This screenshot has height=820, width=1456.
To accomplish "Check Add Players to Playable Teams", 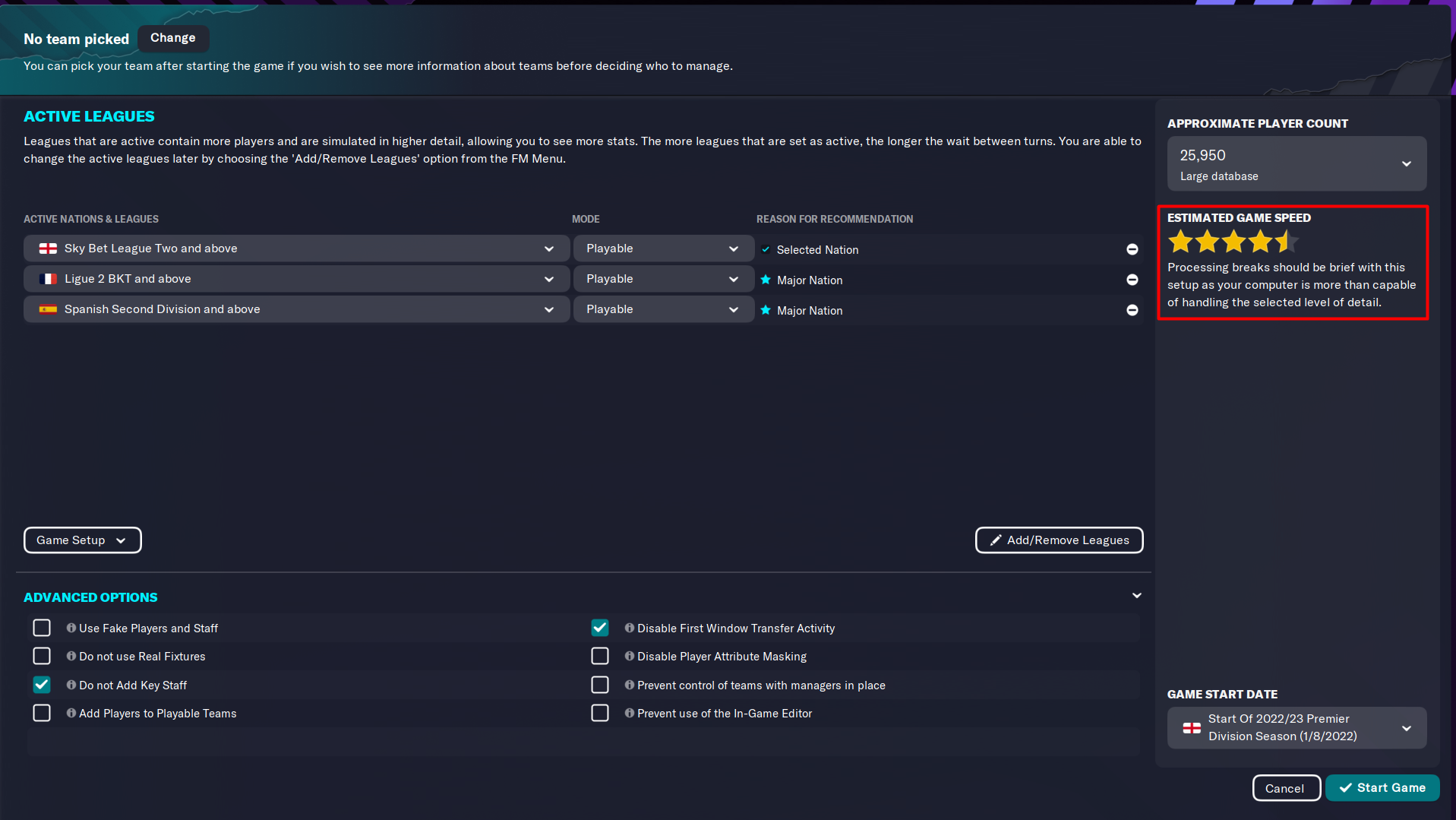I will click(x=42, y=713).
